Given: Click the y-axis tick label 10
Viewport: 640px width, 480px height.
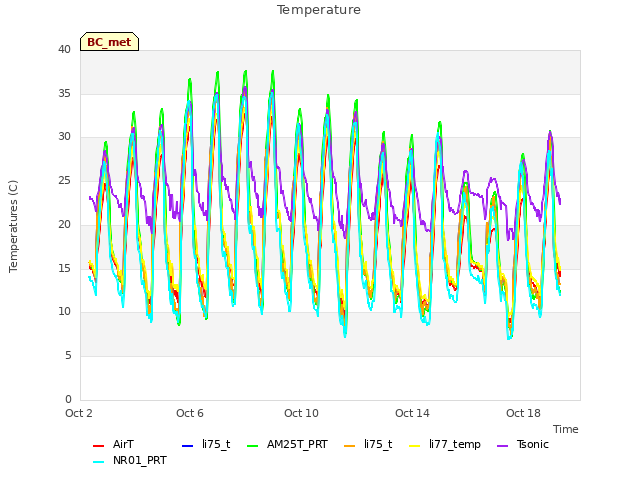Looking at the screenshot, I should [64, 312].
